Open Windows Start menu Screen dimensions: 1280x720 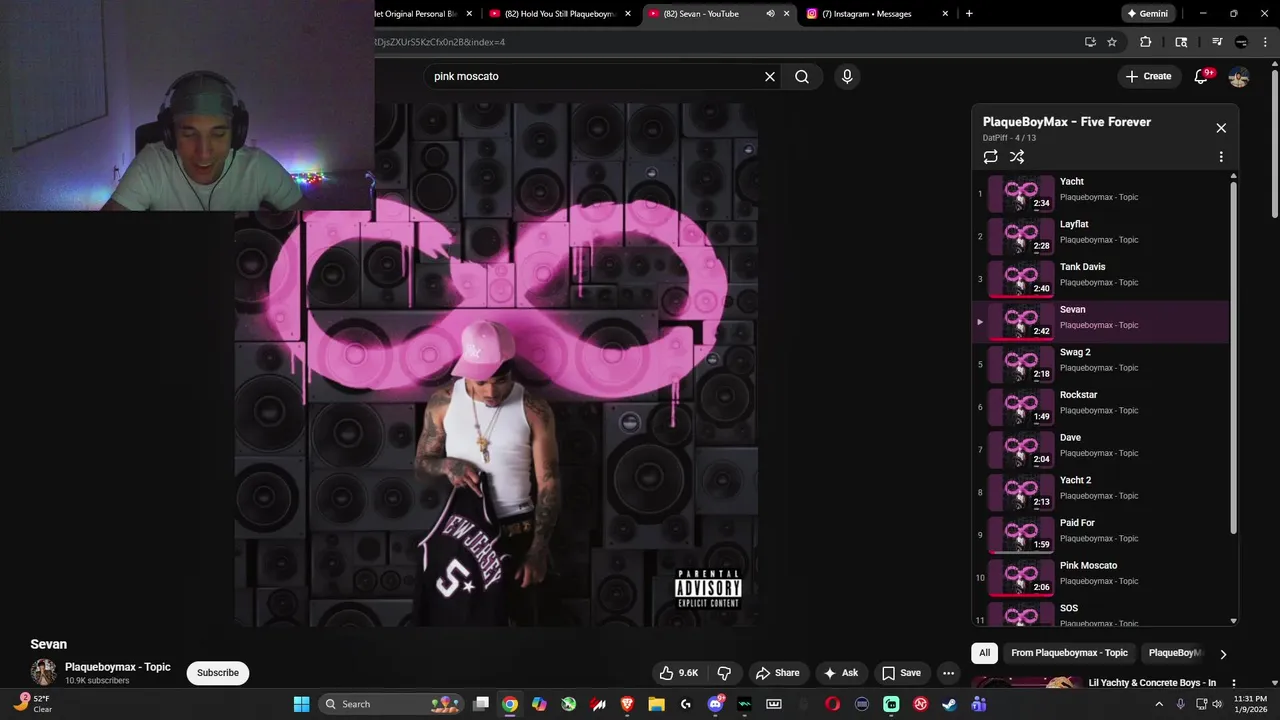[301, 704]
